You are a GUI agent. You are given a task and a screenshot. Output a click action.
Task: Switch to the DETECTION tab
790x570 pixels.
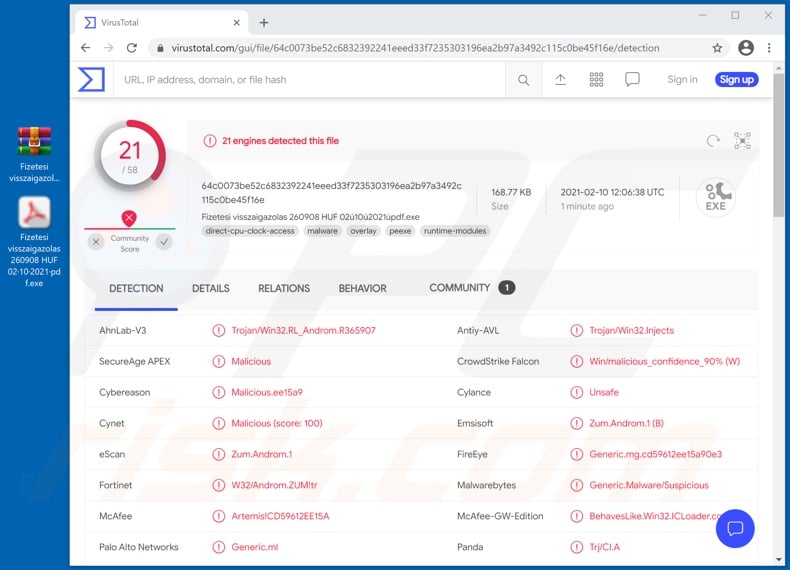point(136,288)
